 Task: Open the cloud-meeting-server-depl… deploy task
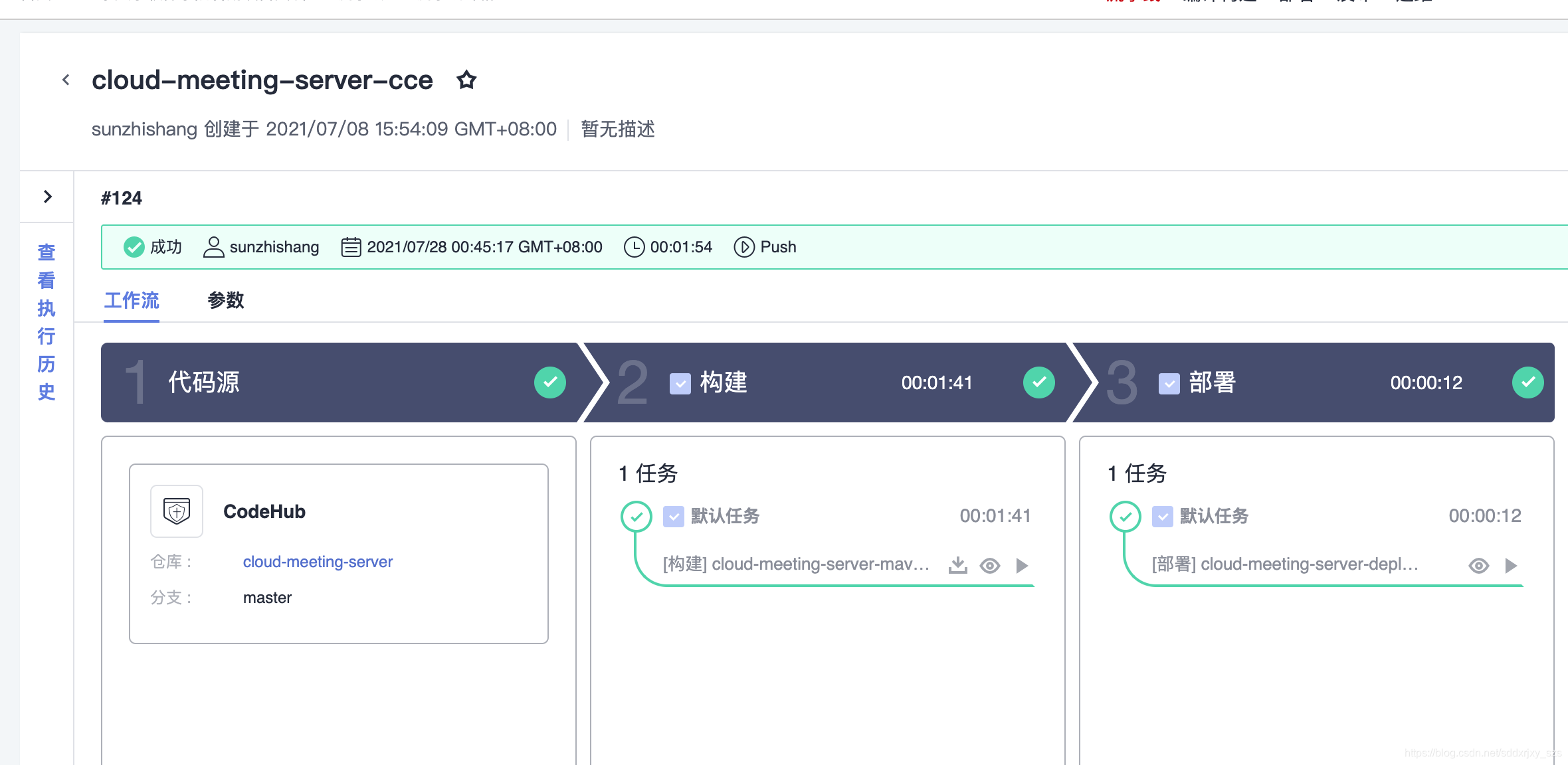pos(1285,564)
